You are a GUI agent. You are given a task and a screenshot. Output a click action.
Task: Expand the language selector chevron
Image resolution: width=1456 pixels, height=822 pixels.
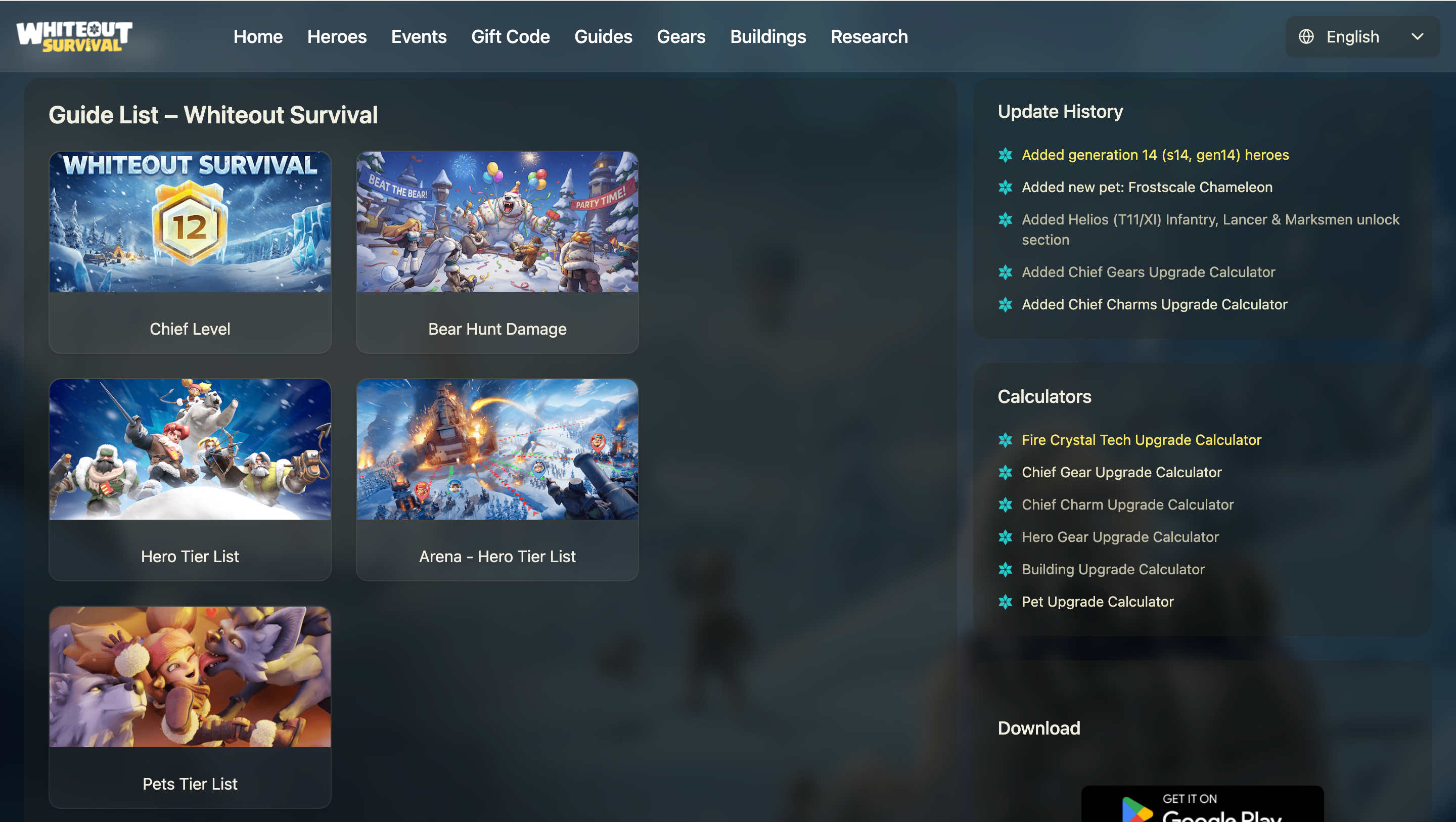(1418, 36)
